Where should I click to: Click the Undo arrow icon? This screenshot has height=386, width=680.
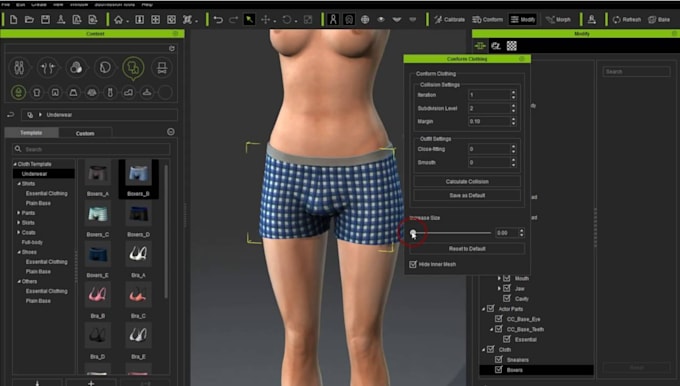coord(218,20)
